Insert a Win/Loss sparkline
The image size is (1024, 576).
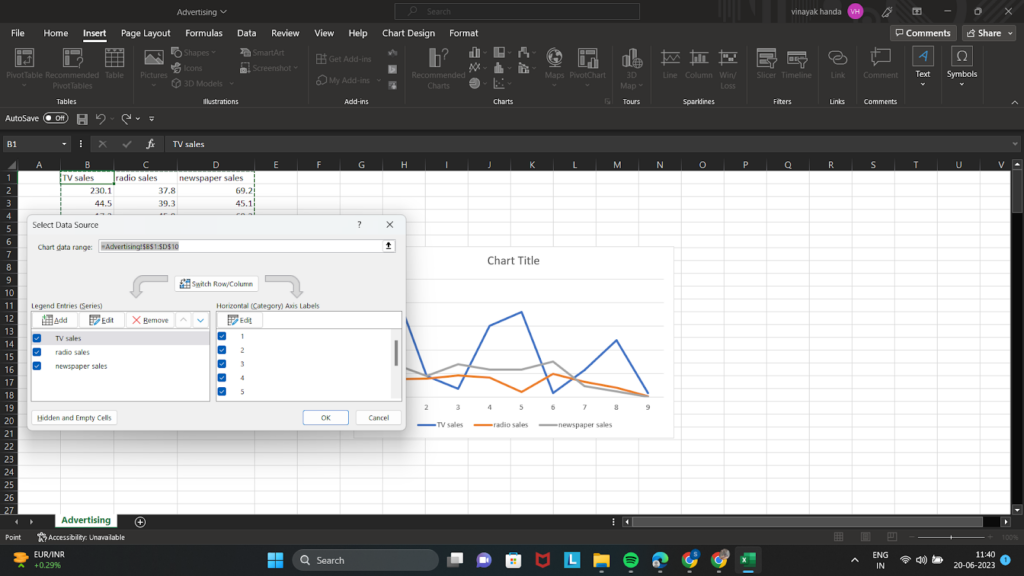728,68
